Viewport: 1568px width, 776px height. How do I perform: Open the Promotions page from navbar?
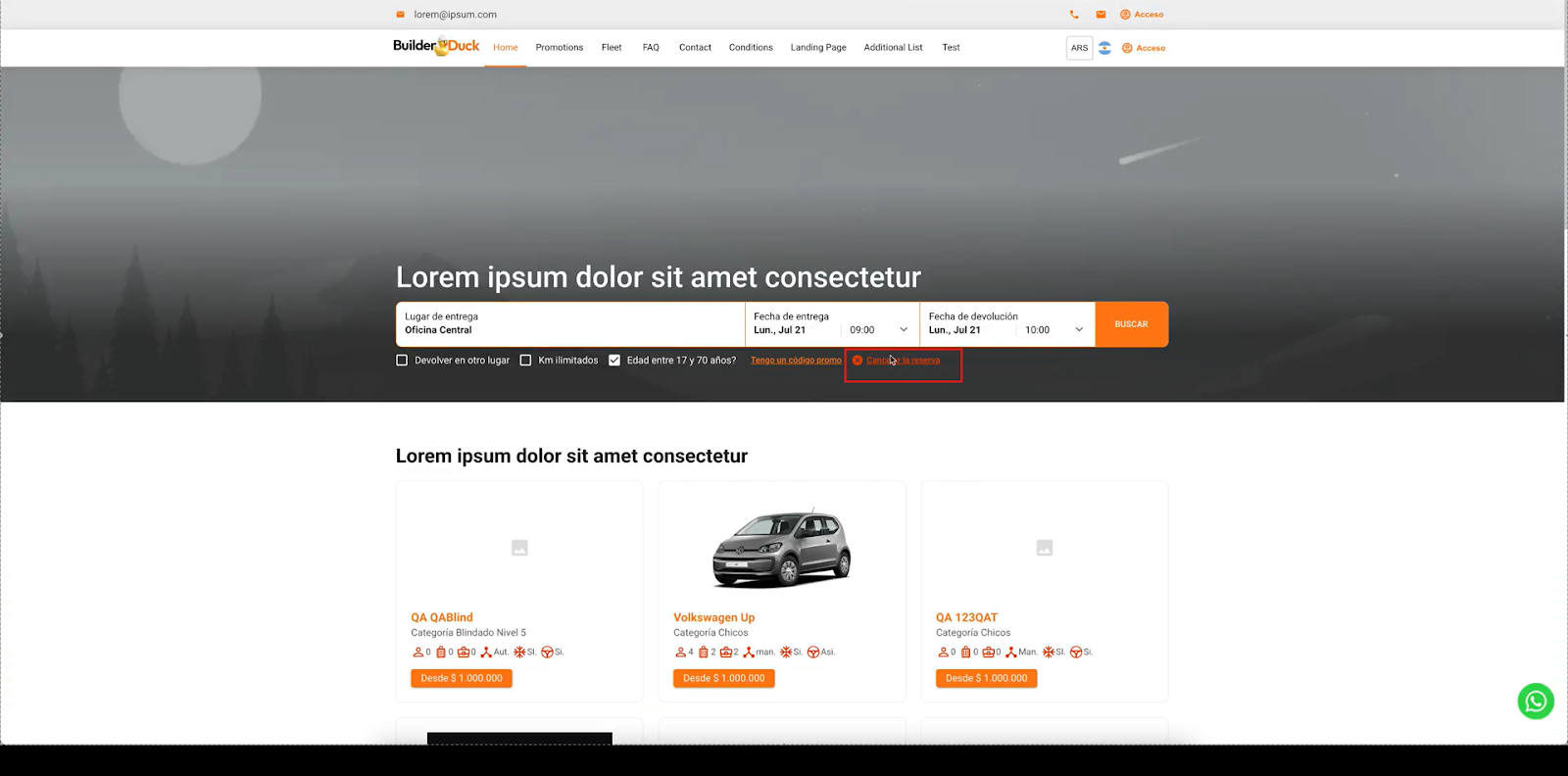point(559,47)
